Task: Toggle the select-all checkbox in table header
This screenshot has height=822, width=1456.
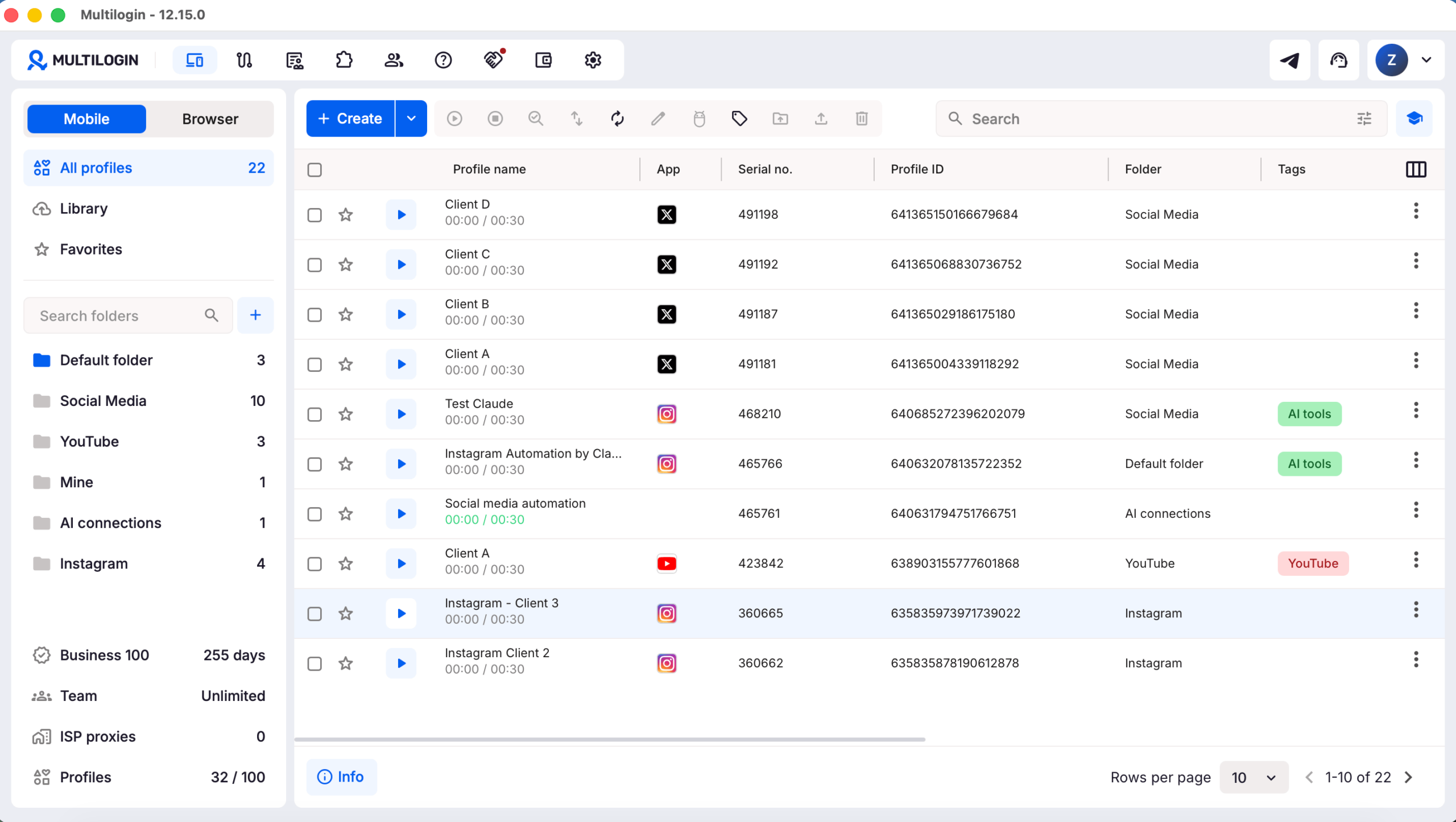Action: point(315,169)
